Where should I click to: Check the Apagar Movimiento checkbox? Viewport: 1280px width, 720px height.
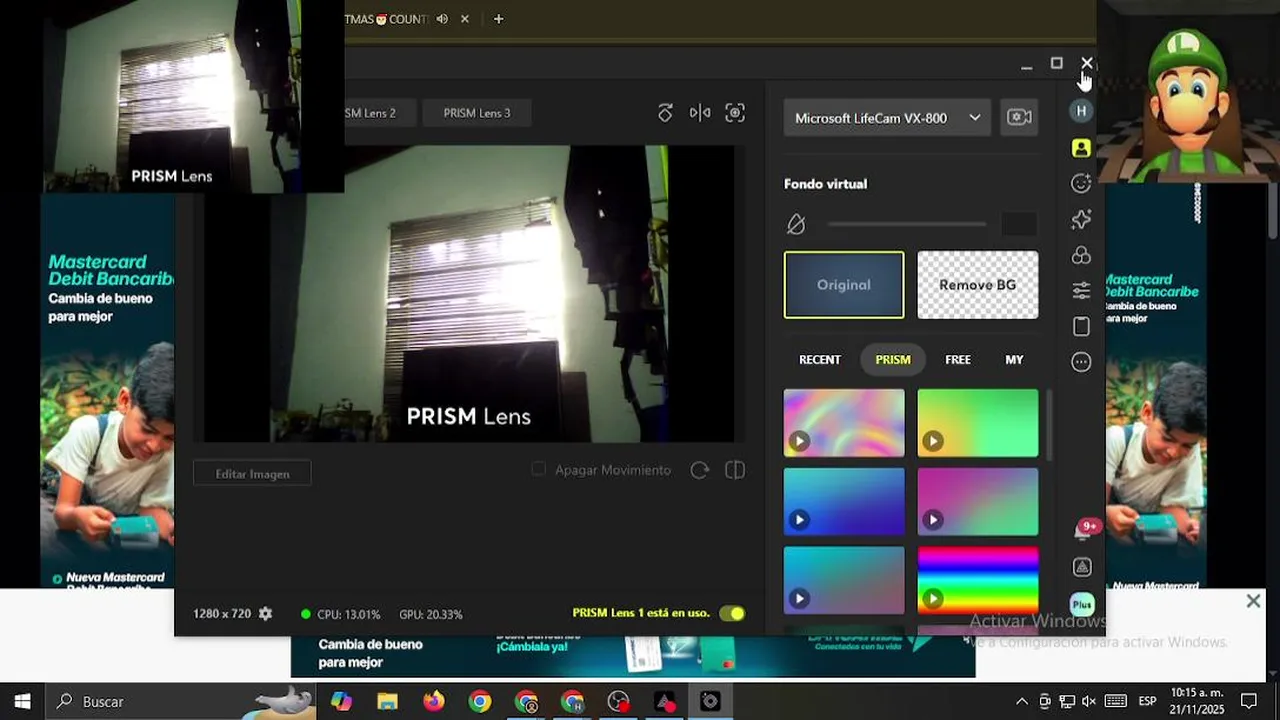tap(539, 469)
